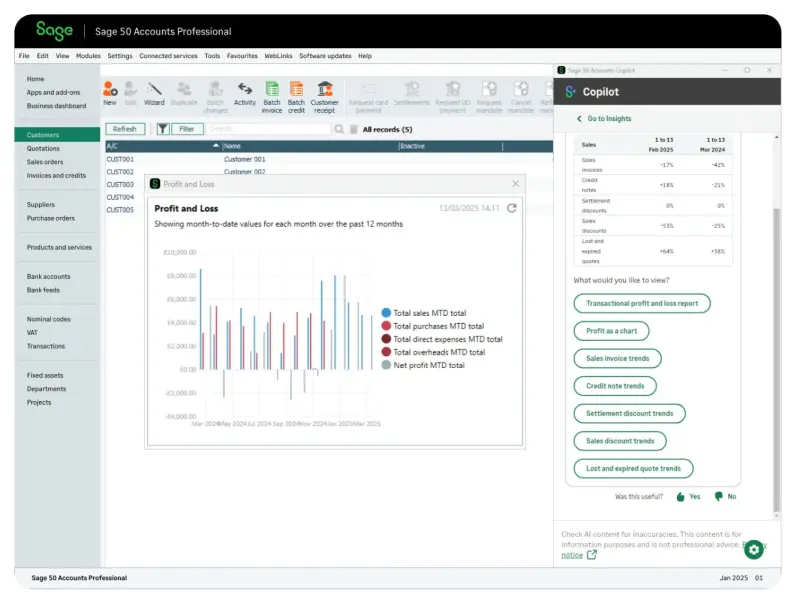This screenshot has width=800, height=600.
Task: Open the Modules menu
Action: click(88, 56)
